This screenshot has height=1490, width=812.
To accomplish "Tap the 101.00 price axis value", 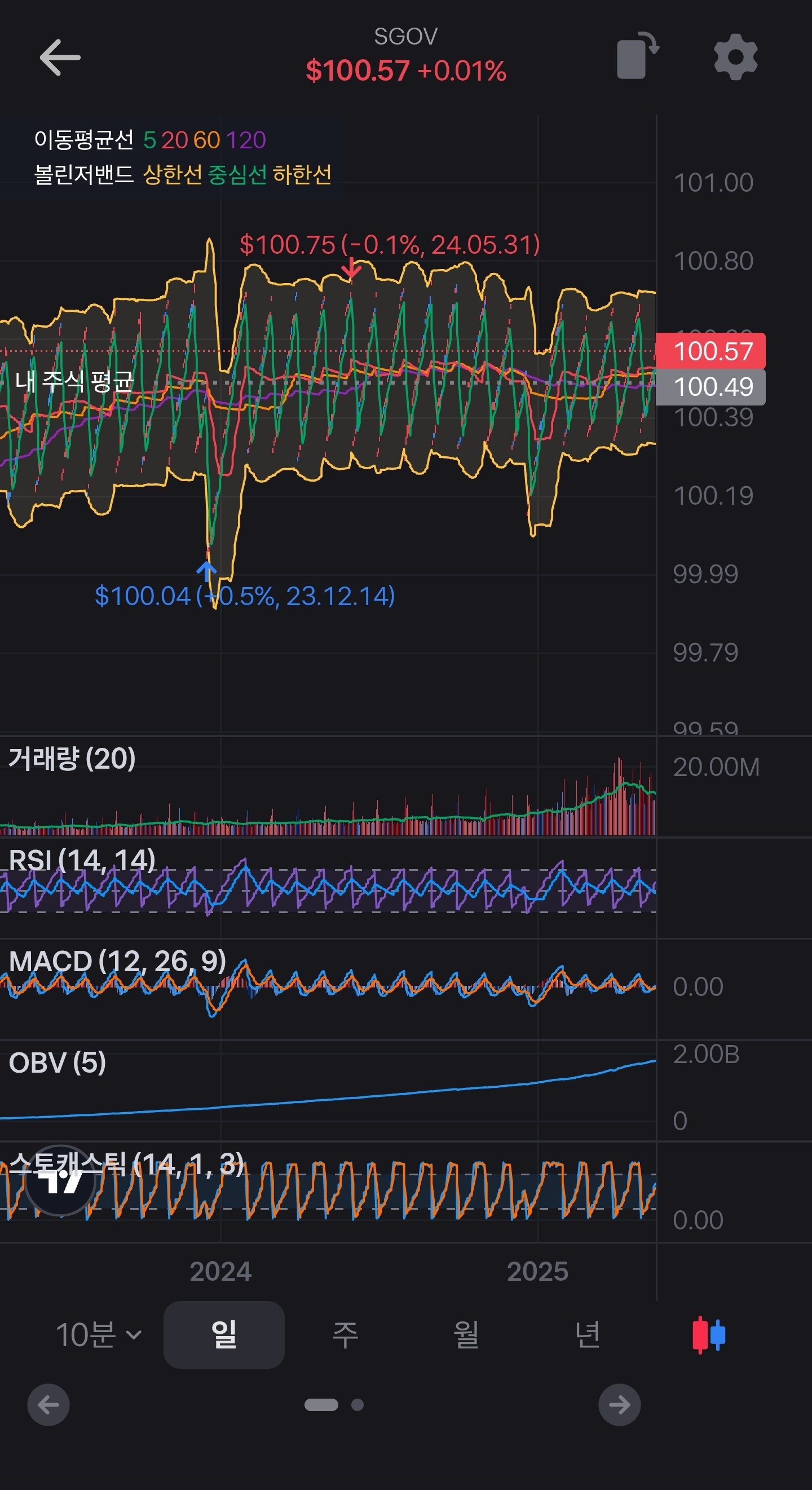I will 713,183.
